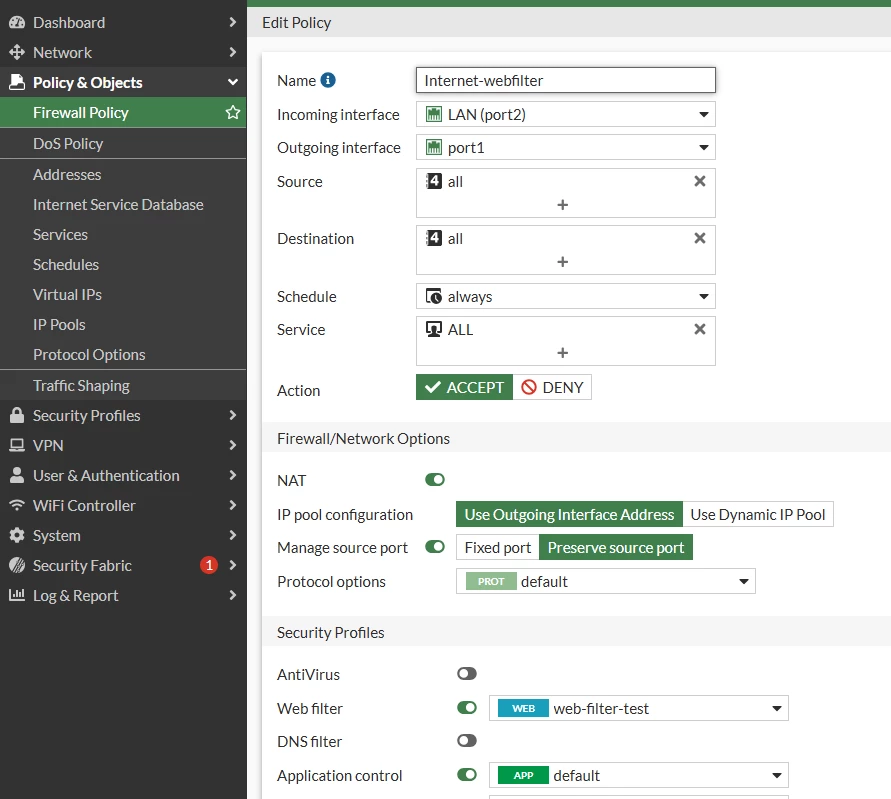The height and width of the screenshot is (799, 891).
Task: Click the Log & Report chart icon
Action: pos(17,595)
